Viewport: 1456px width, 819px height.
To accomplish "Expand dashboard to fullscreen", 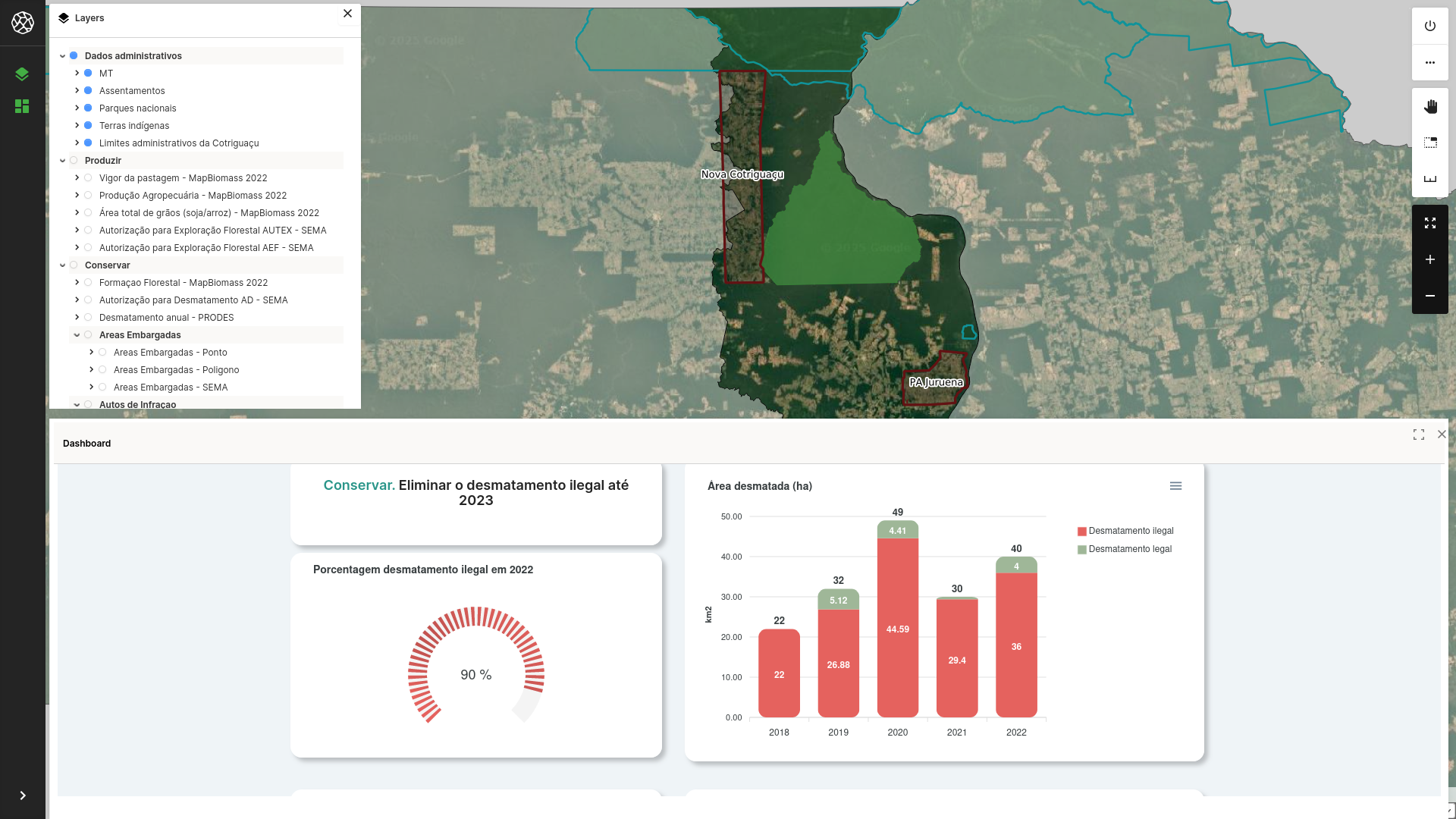I will point(1419,435).
